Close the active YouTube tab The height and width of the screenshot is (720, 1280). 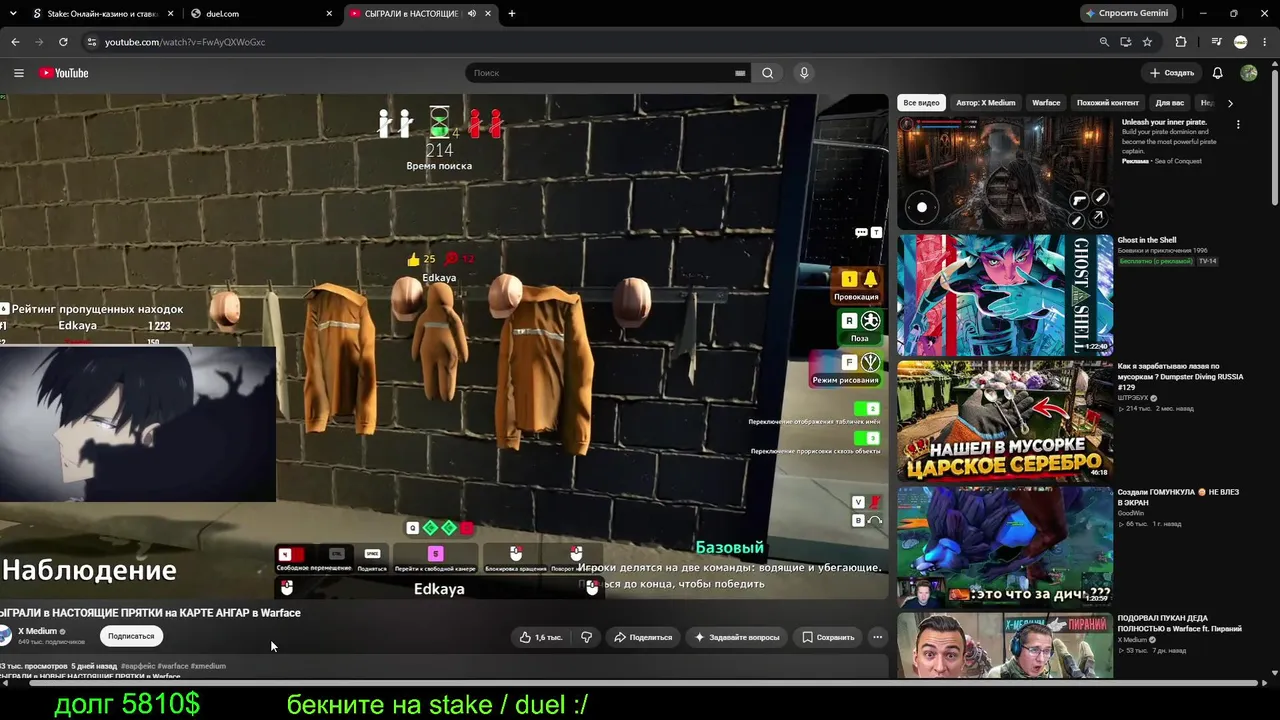(487, 14)
